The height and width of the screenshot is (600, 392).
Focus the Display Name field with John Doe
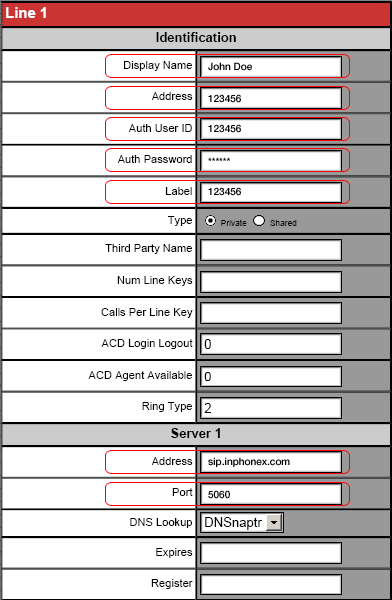(271, 67)
